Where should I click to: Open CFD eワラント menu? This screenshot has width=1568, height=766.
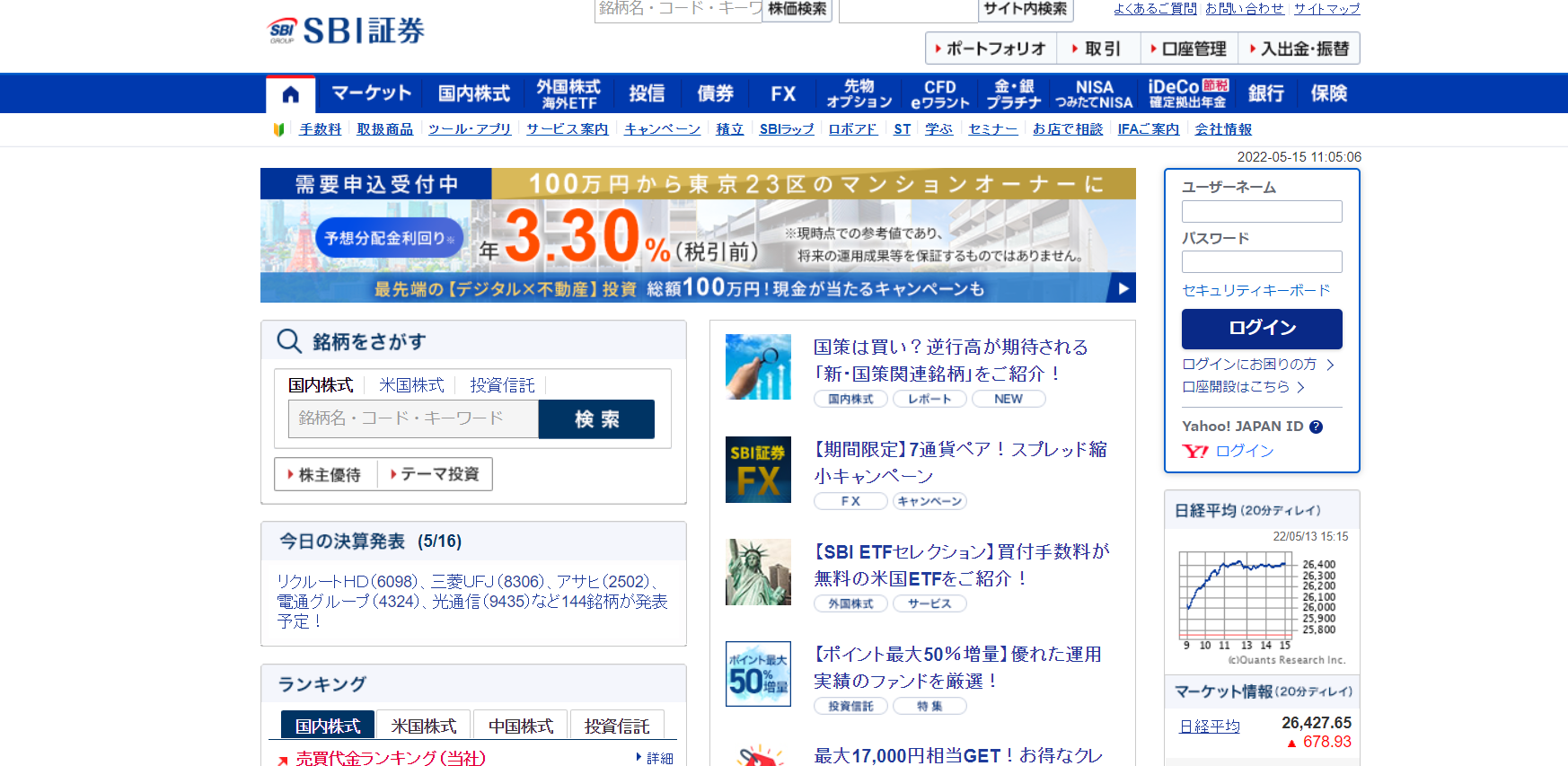click(939, 93)
